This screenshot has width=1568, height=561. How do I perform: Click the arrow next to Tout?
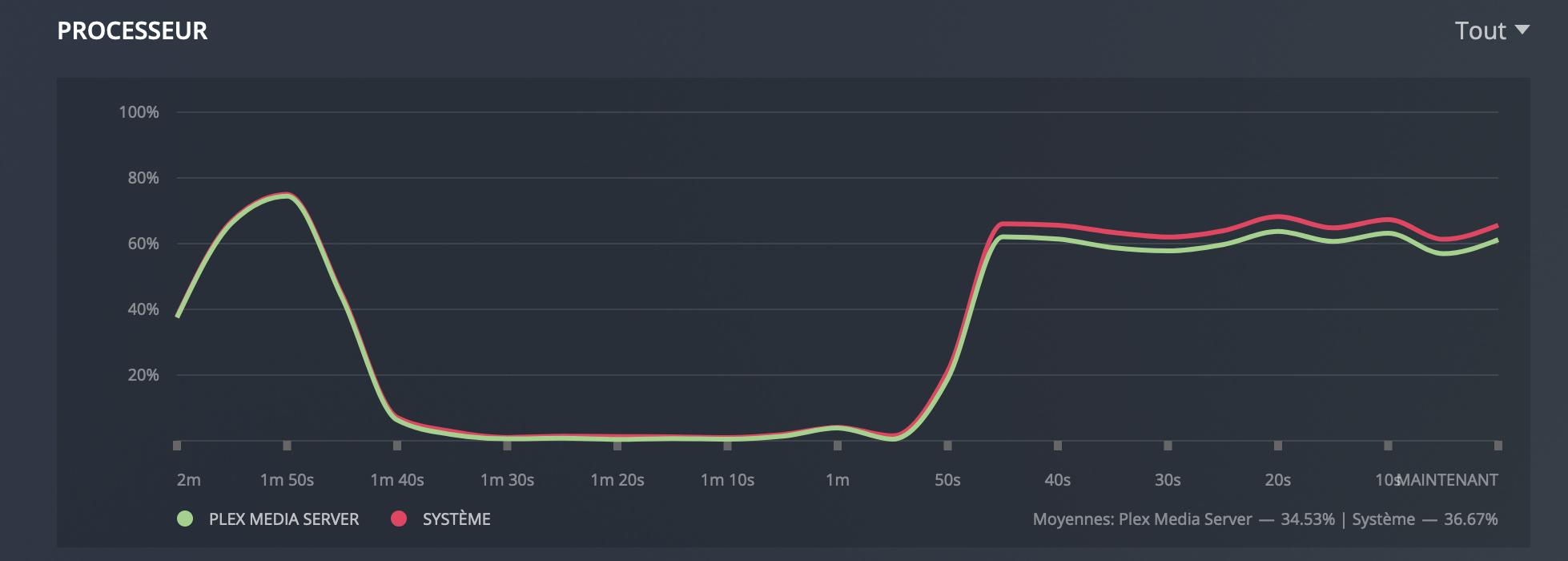point(1522,30)
